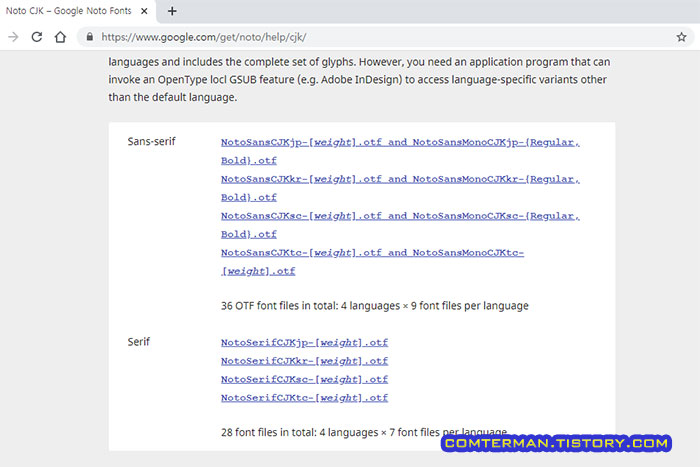The image size is (700, 467).
Task: Click the paragraph mentioning Adobe InDesign
Action: pos(359,79)
